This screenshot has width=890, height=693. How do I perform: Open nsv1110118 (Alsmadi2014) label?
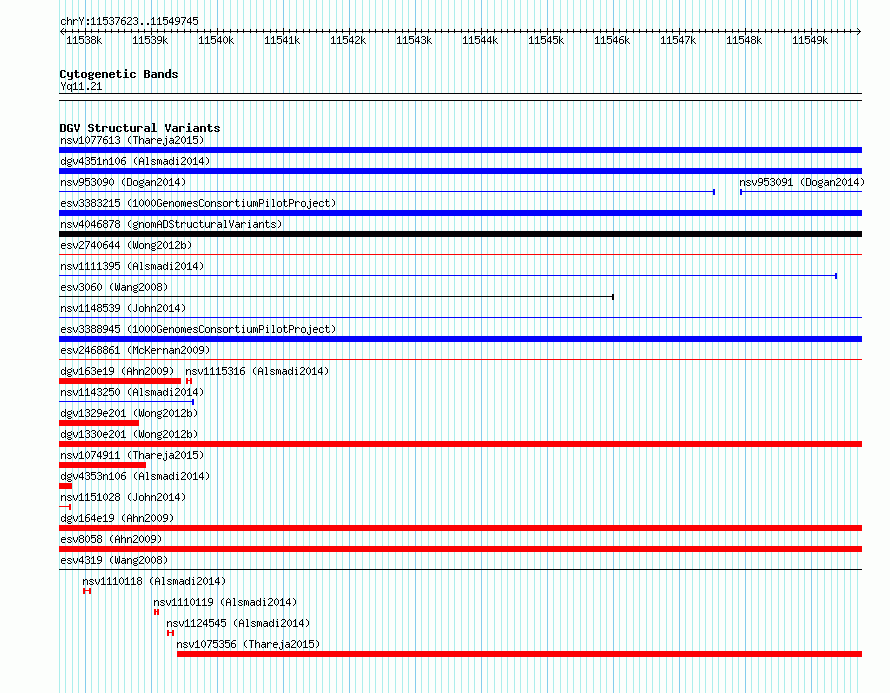point(154,581)
